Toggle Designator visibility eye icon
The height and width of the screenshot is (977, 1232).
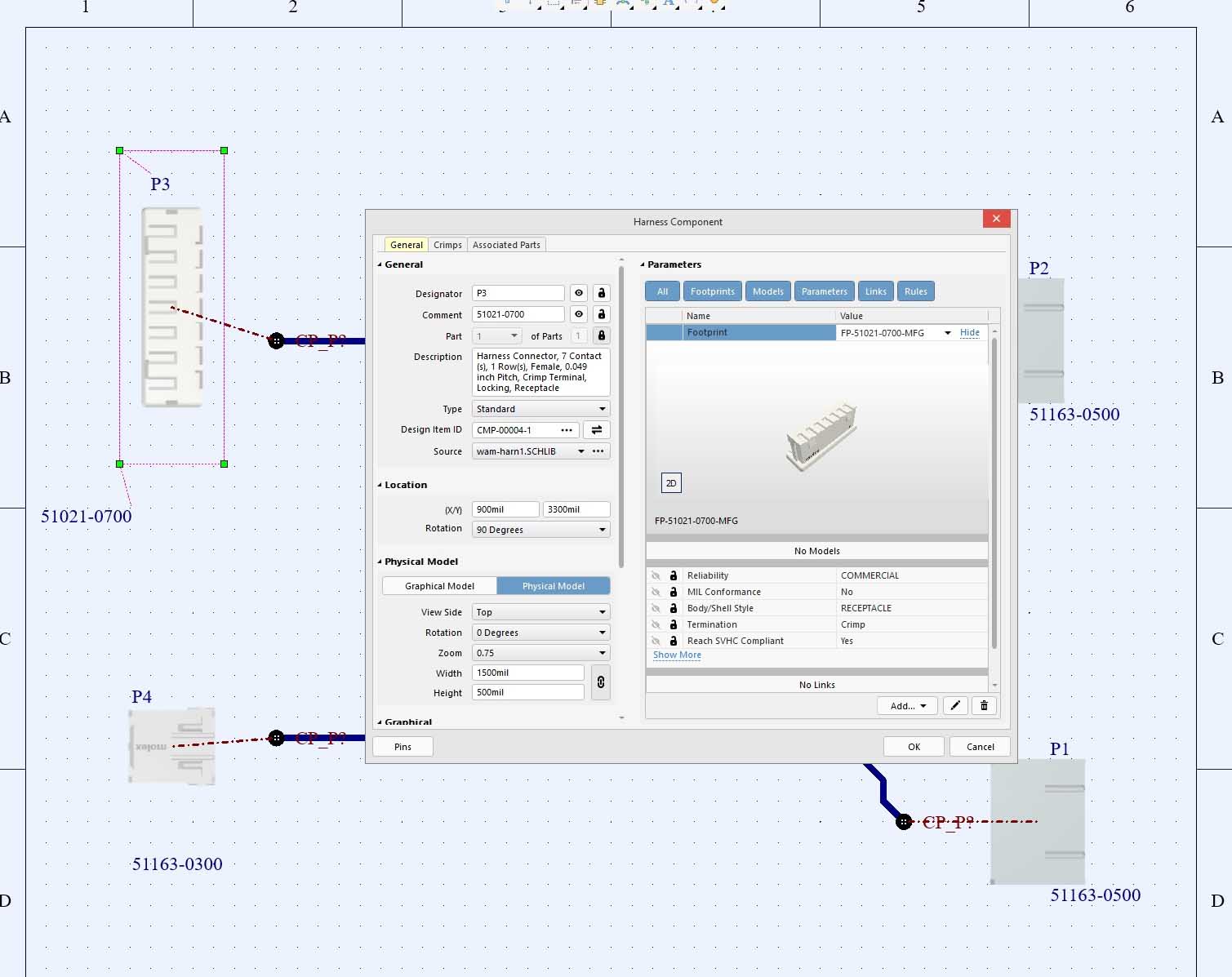[x=579, y=293]
